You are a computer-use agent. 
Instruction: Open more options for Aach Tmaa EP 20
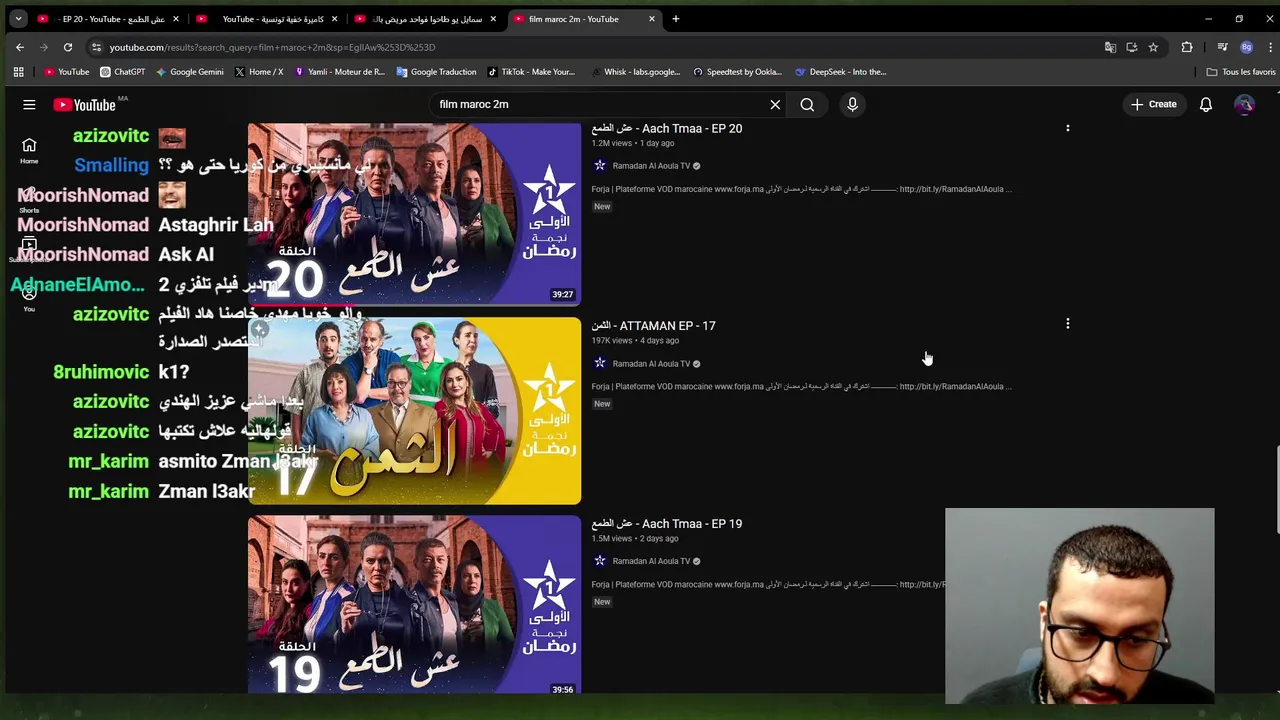pos(1067,128)
